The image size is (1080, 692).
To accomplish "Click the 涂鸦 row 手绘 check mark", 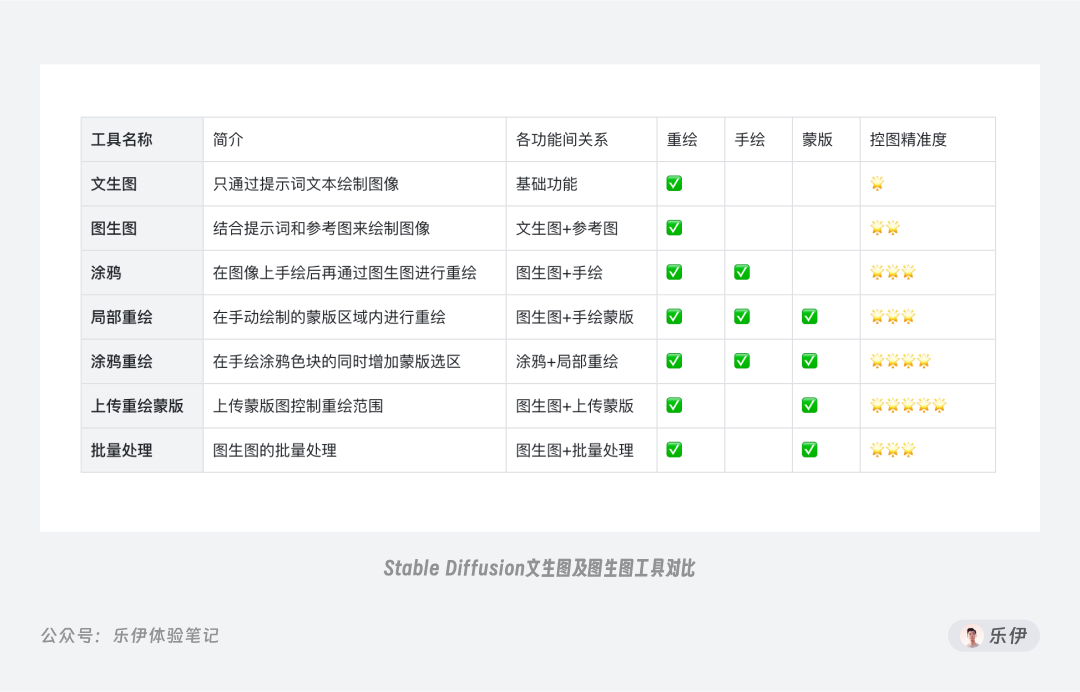I will pos(742,272).
